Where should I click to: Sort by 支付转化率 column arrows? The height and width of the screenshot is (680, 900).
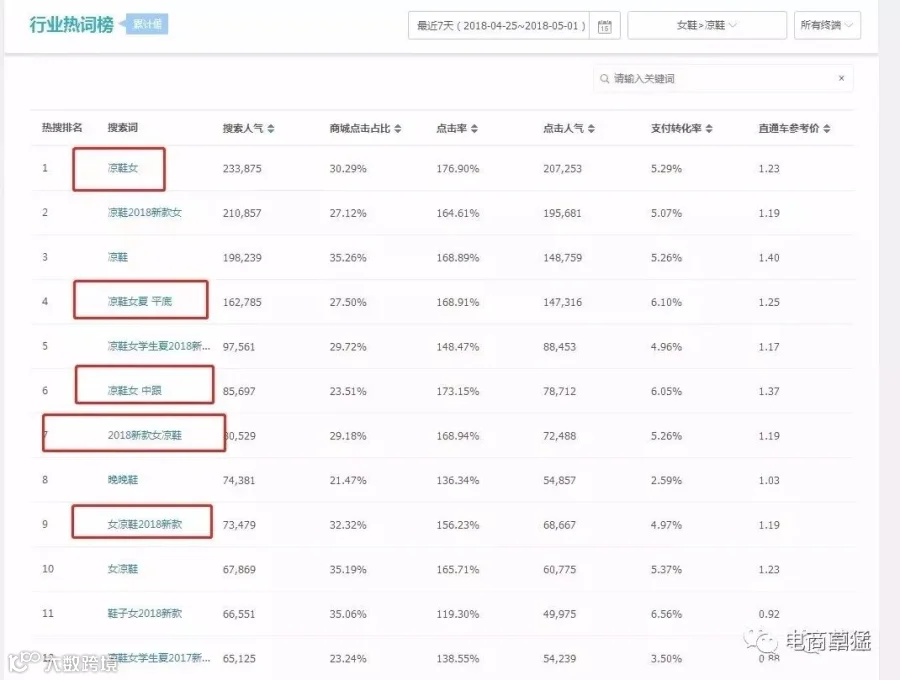(709, 129)
